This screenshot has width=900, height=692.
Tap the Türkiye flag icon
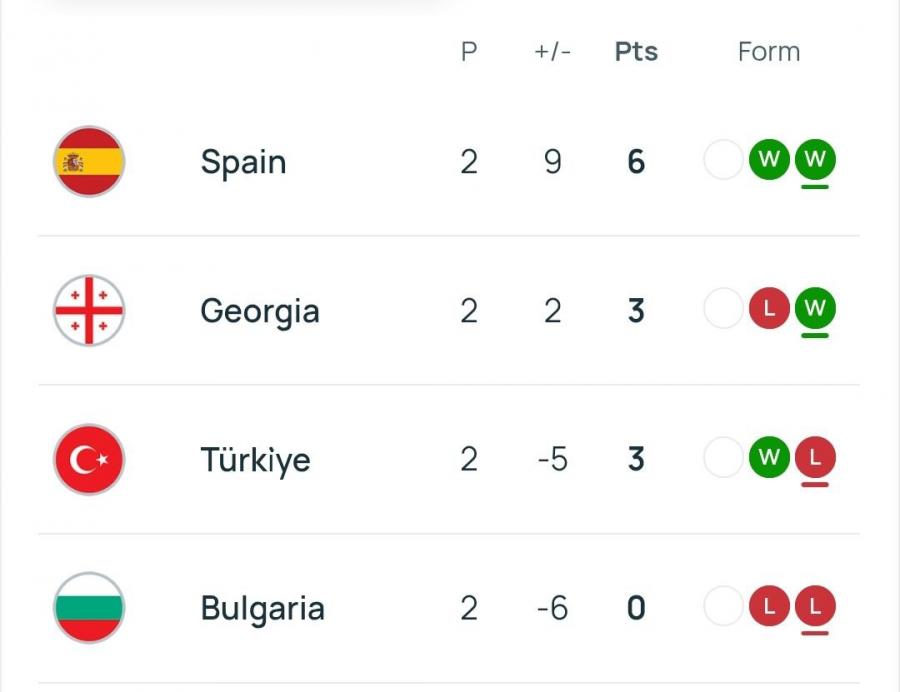point(89,459)
